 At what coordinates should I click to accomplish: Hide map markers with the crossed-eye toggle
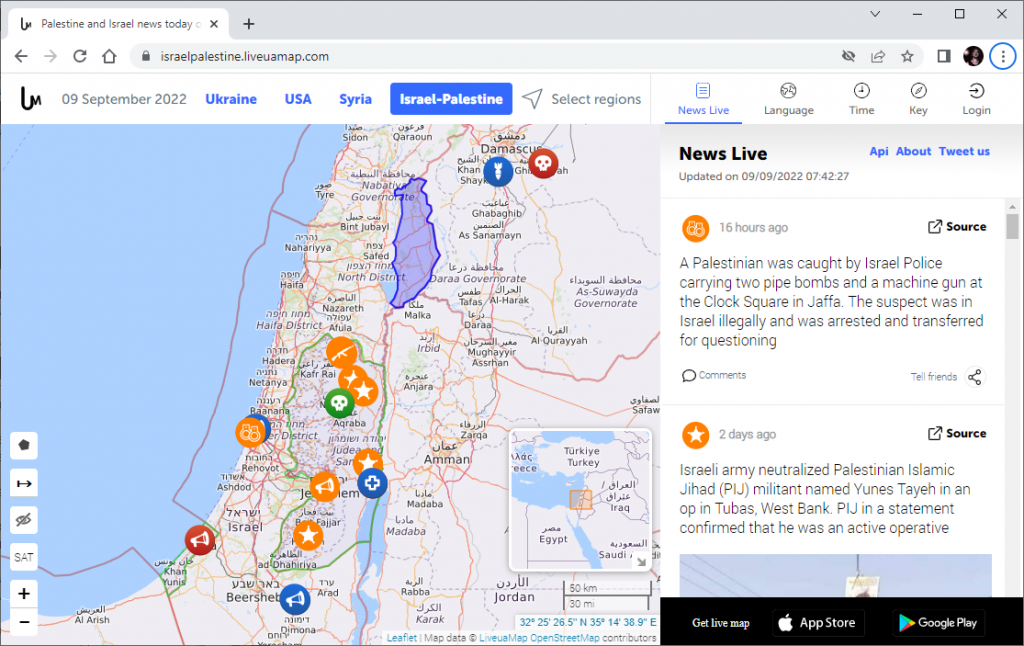23,519
